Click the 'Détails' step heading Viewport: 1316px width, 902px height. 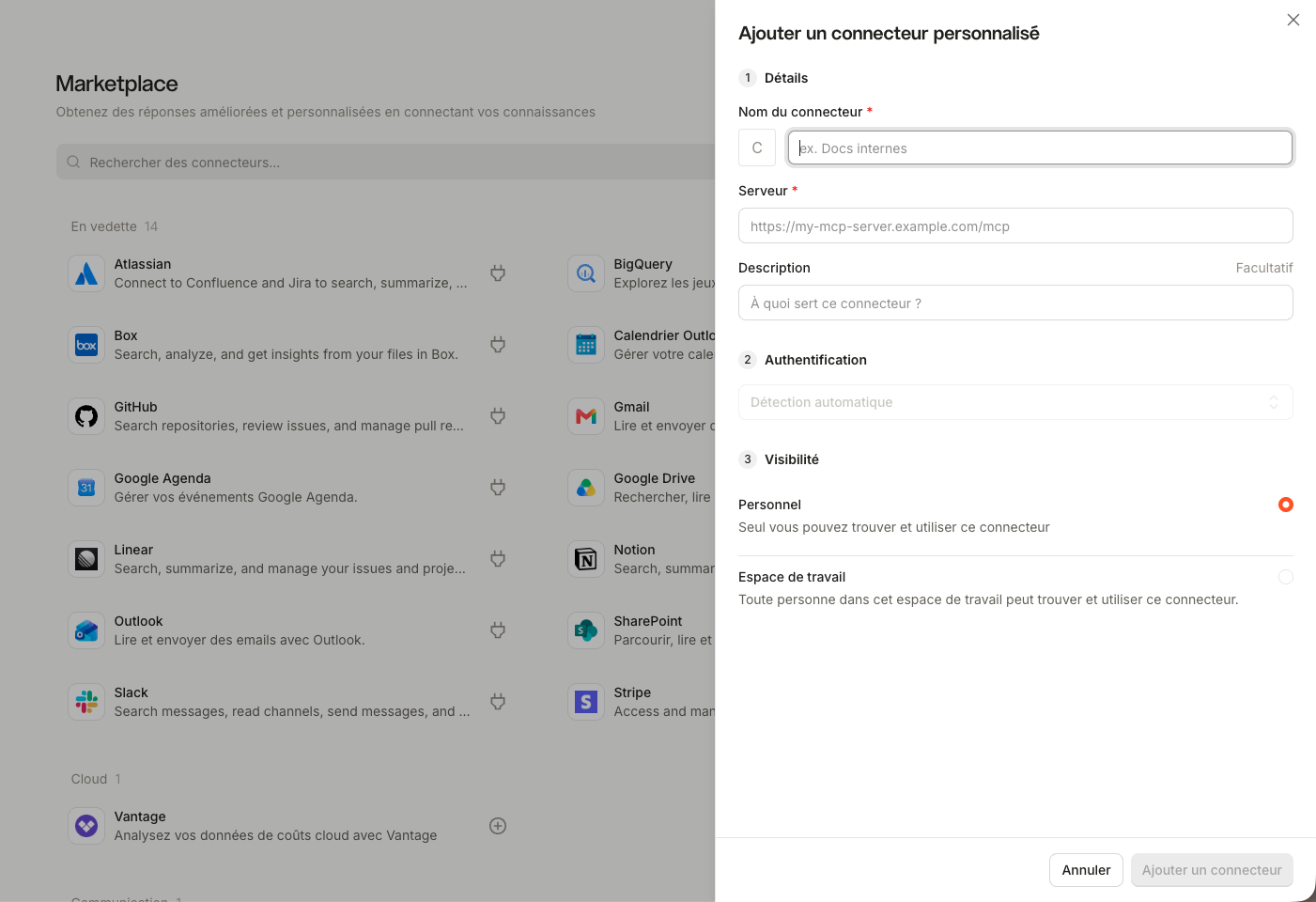[786, 78]
